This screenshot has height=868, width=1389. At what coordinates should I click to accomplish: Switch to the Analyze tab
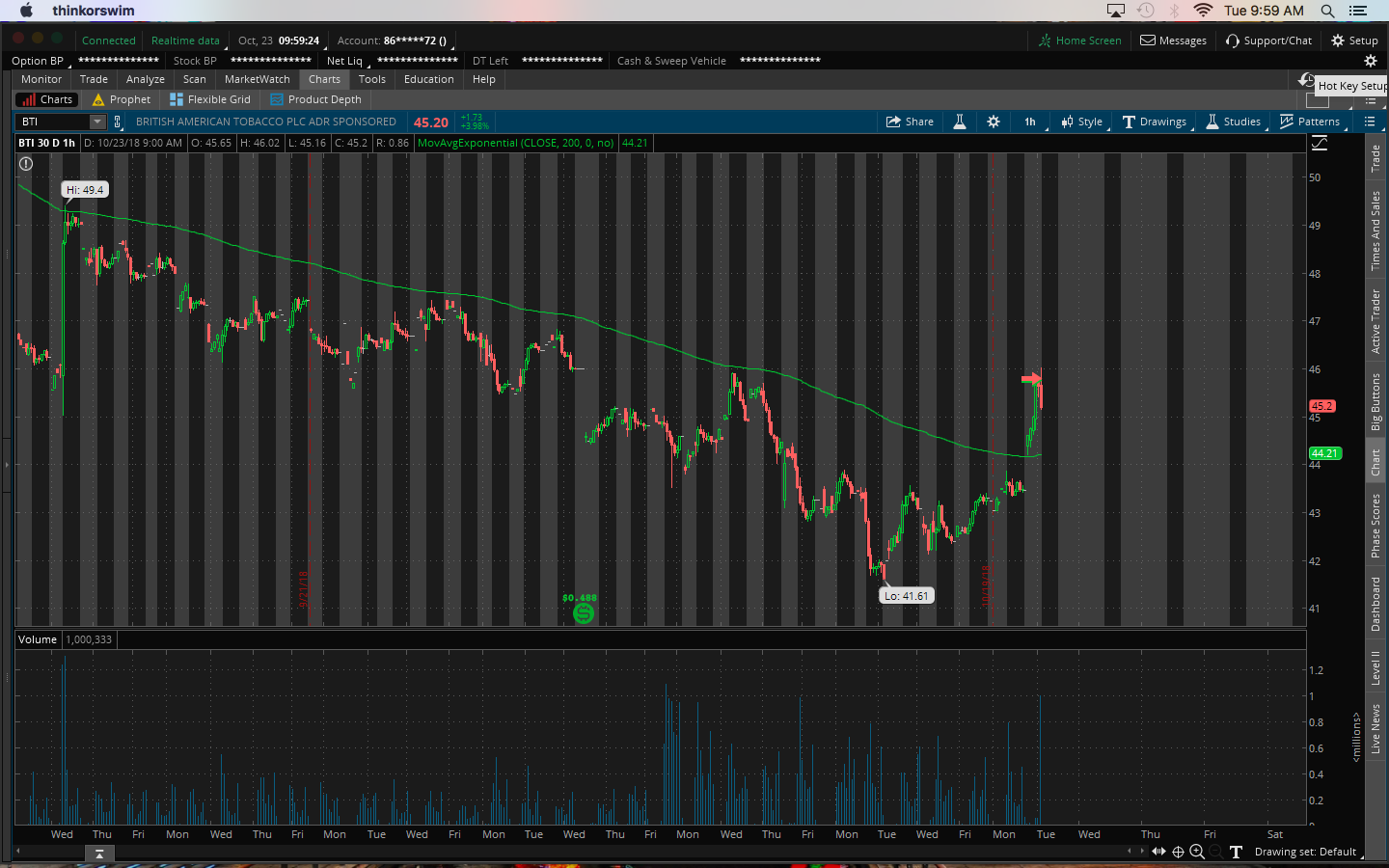tap(146, 79)
